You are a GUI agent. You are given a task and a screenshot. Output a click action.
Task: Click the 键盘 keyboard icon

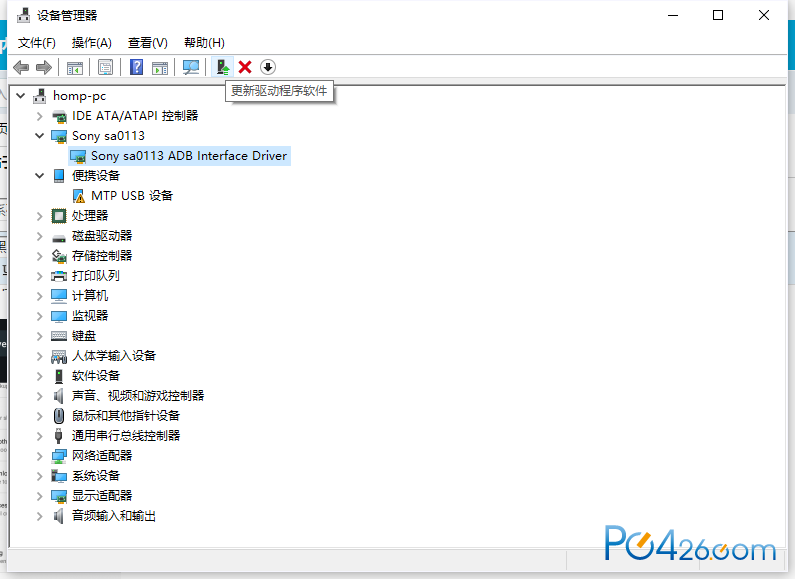pos(59,336)
